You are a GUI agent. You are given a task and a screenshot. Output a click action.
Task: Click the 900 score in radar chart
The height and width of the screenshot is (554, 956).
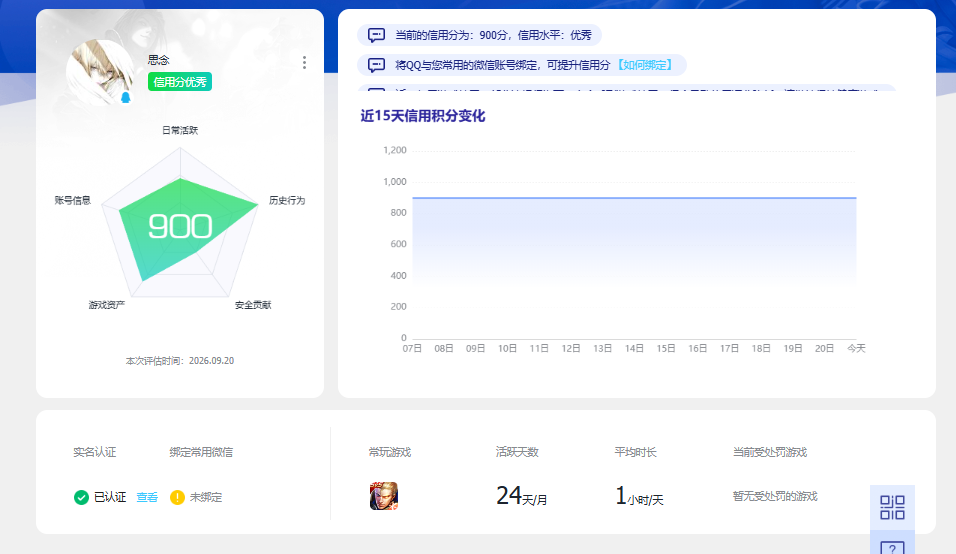point(180,227)
